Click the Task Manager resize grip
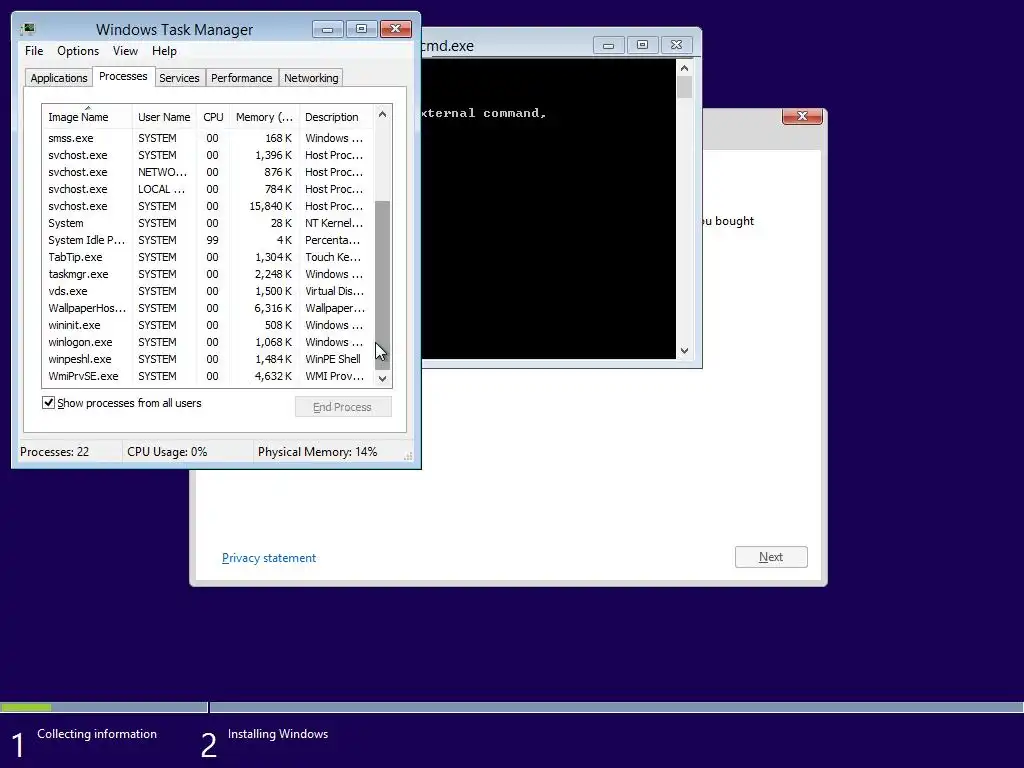This screenshot has height=768, width=1024. tap(408, 456)
